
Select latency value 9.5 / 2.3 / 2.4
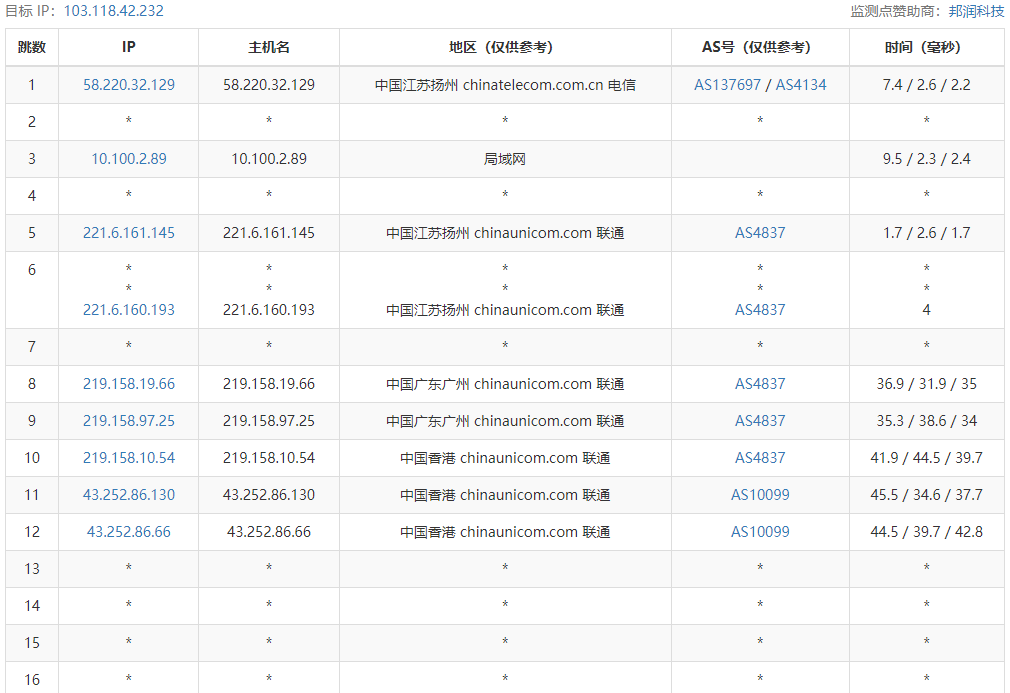point(926,158)
